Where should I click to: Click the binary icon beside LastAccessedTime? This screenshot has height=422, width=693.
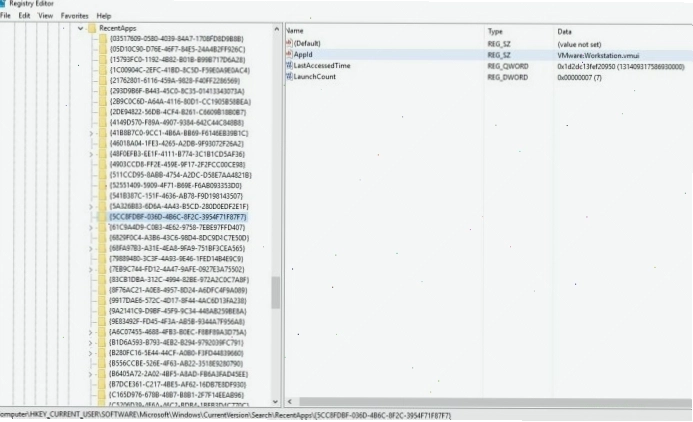289,65
